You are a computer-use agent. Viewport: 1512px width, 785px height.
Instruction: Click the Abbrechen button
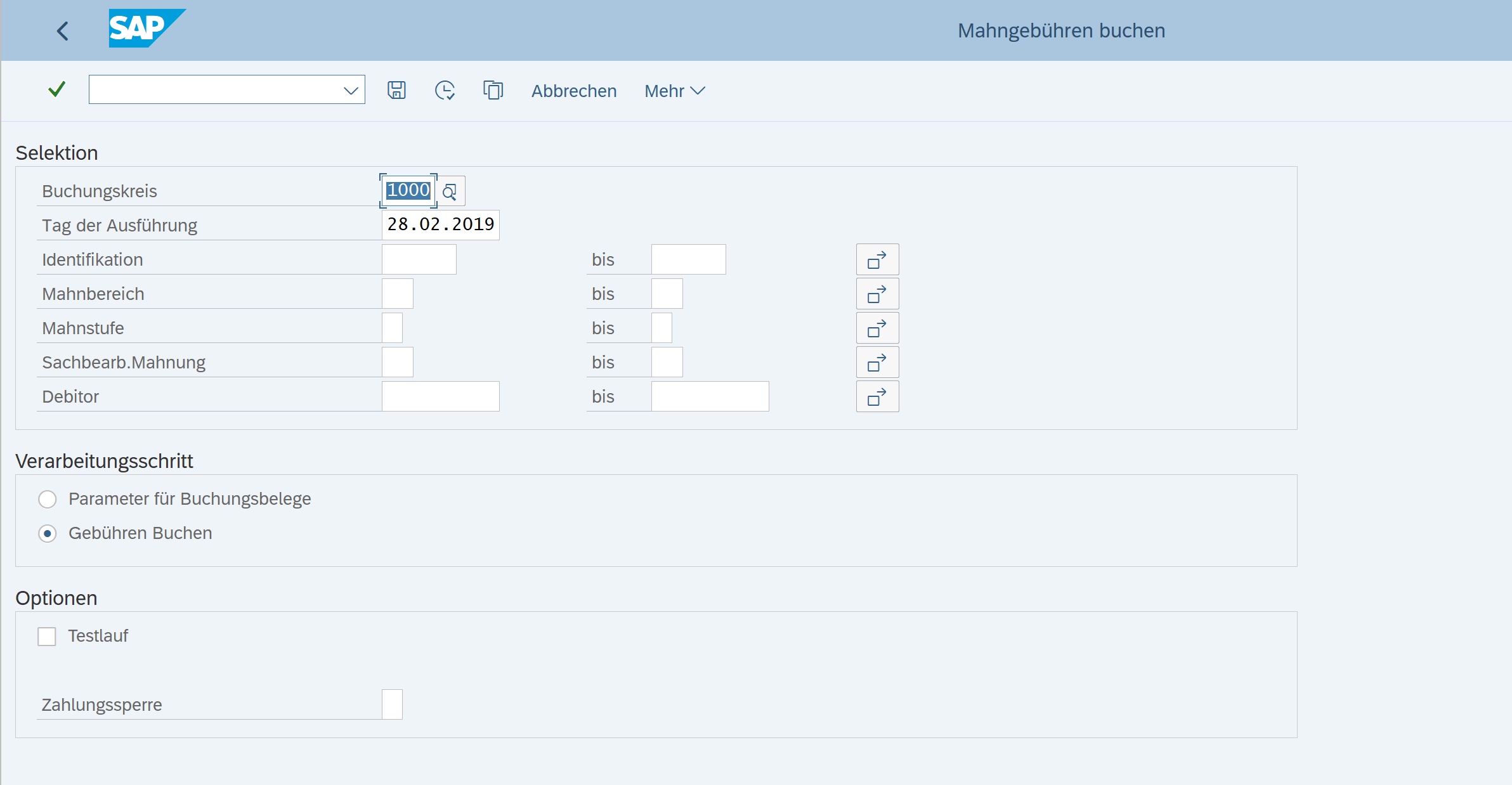[x=573, y=91]
